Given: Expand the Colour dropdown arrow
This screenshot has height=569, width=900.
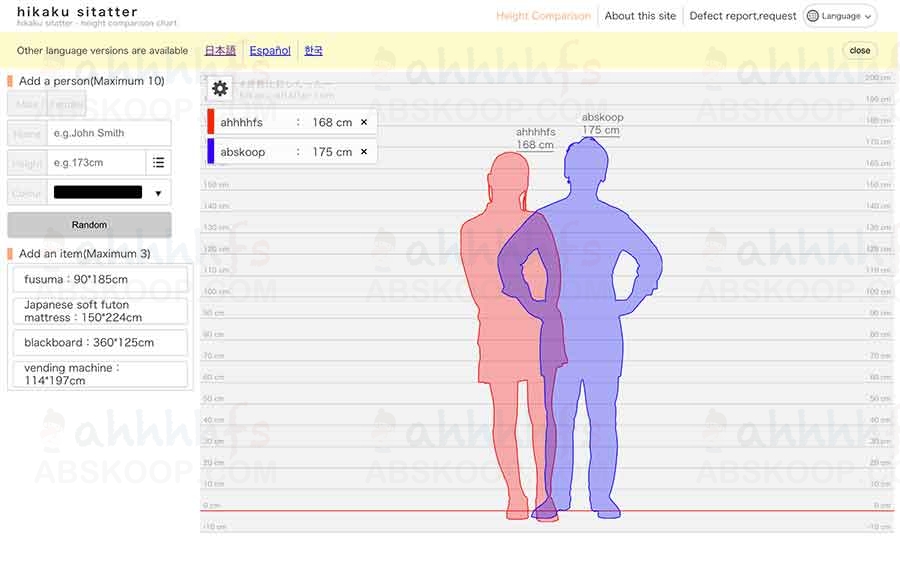Looking at the screenshot, I should 158,193.
